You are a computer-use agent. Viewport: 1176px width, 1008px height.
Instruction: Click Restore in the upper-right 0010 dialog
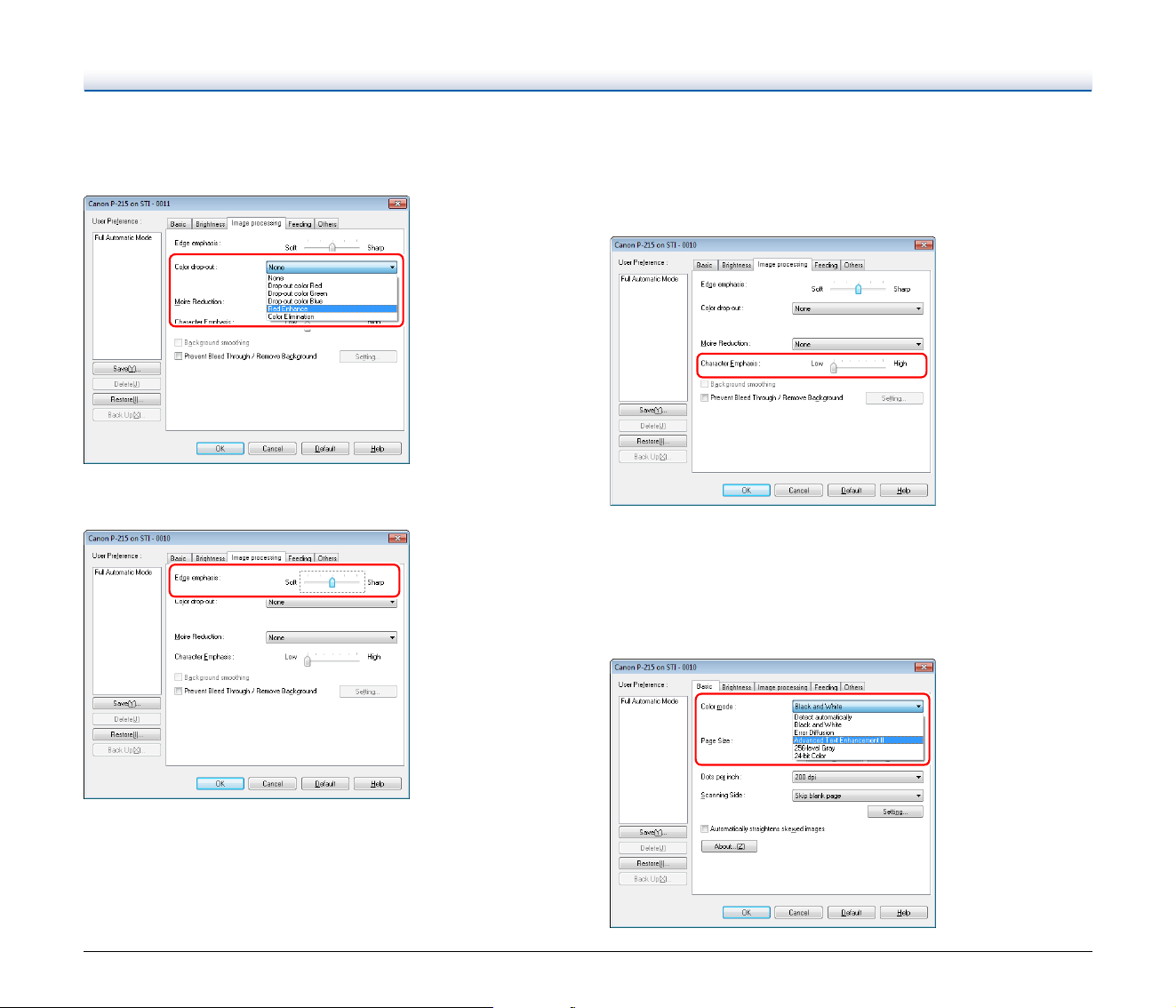pyautogui.click(x=652, y=441)
